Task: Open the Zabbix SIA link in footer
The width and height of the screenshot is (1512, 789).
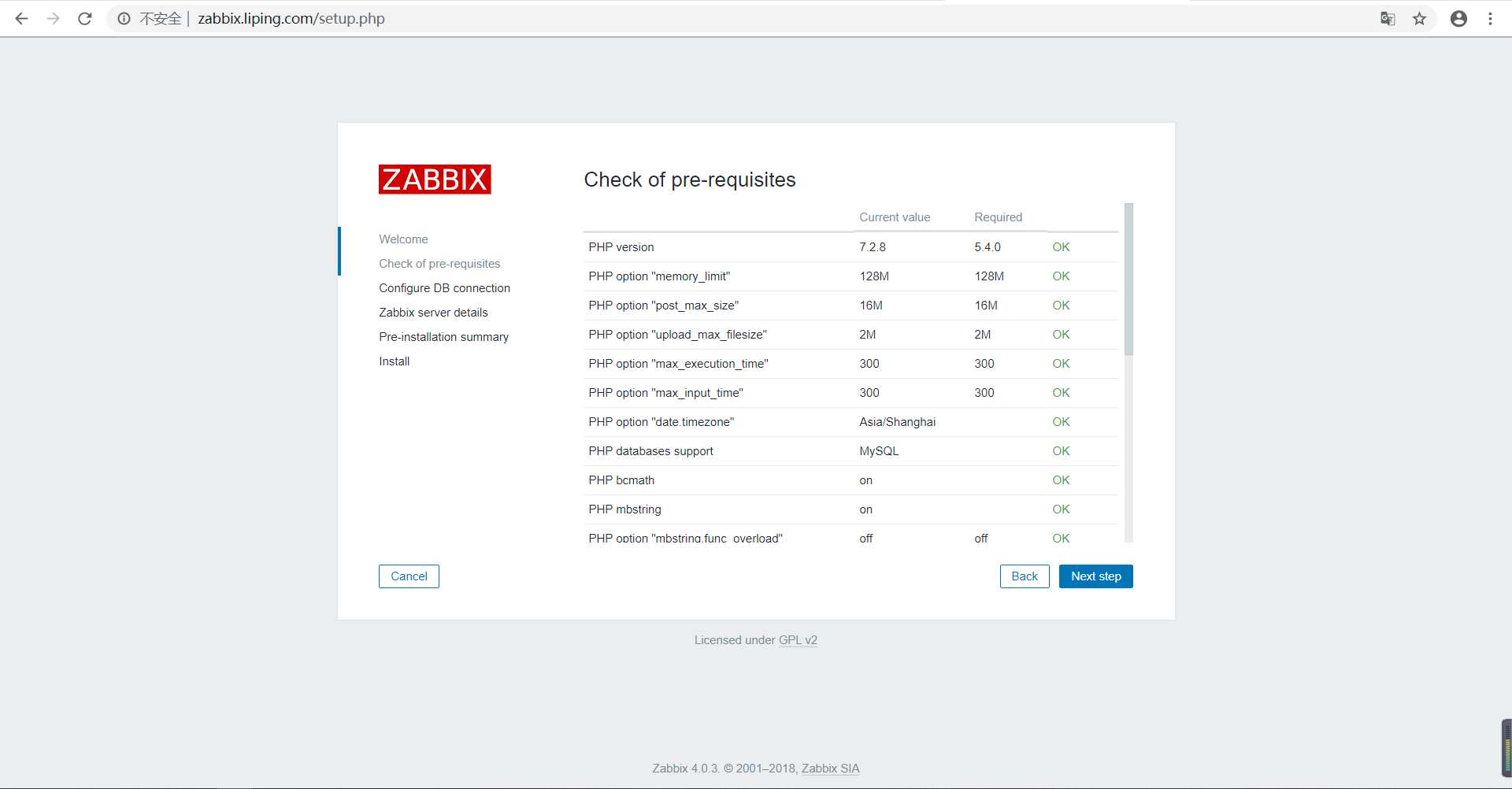Action: (830, 769)
